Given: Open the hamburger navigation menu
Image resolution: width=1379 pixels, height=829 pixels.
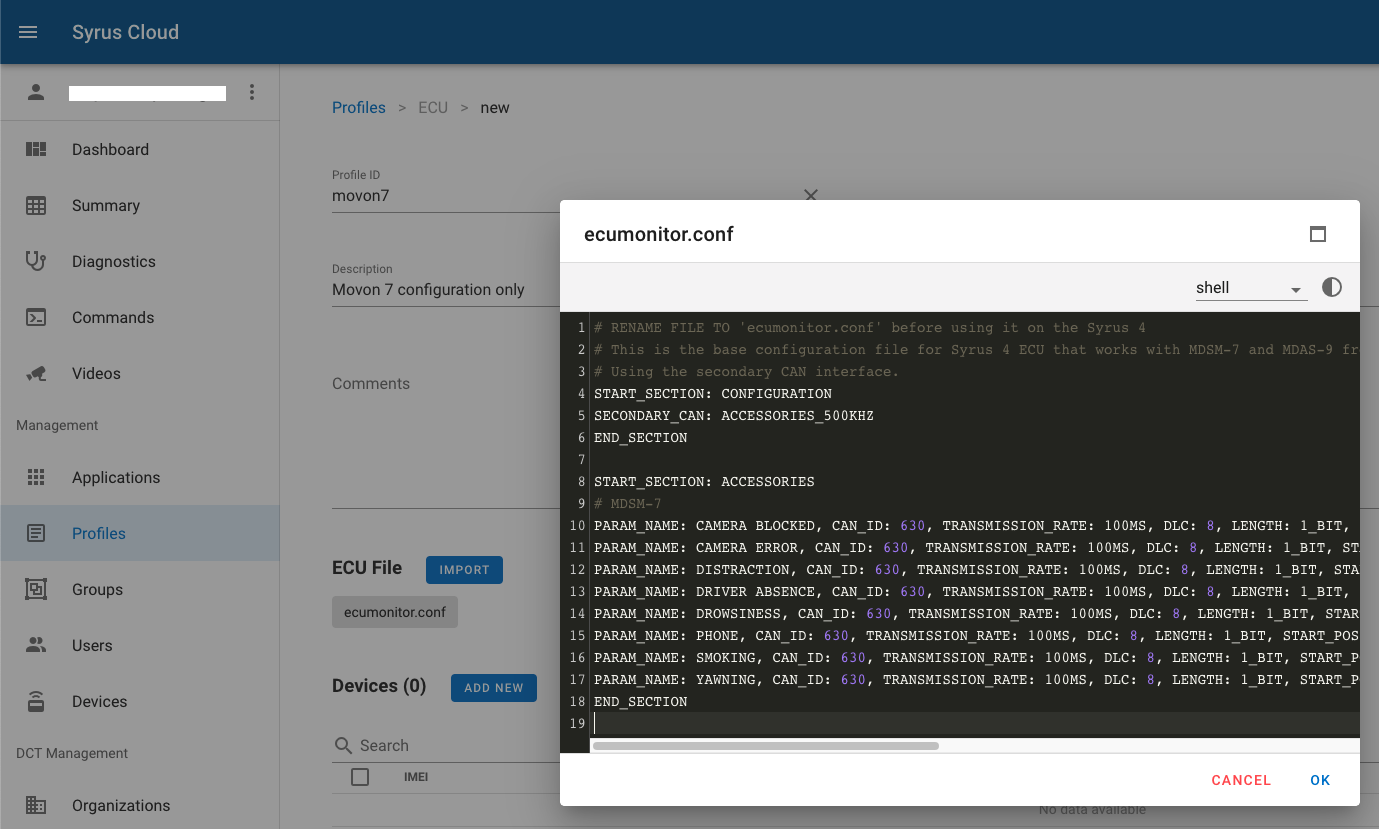Looking at the screenshot, I should coord(28,32).
